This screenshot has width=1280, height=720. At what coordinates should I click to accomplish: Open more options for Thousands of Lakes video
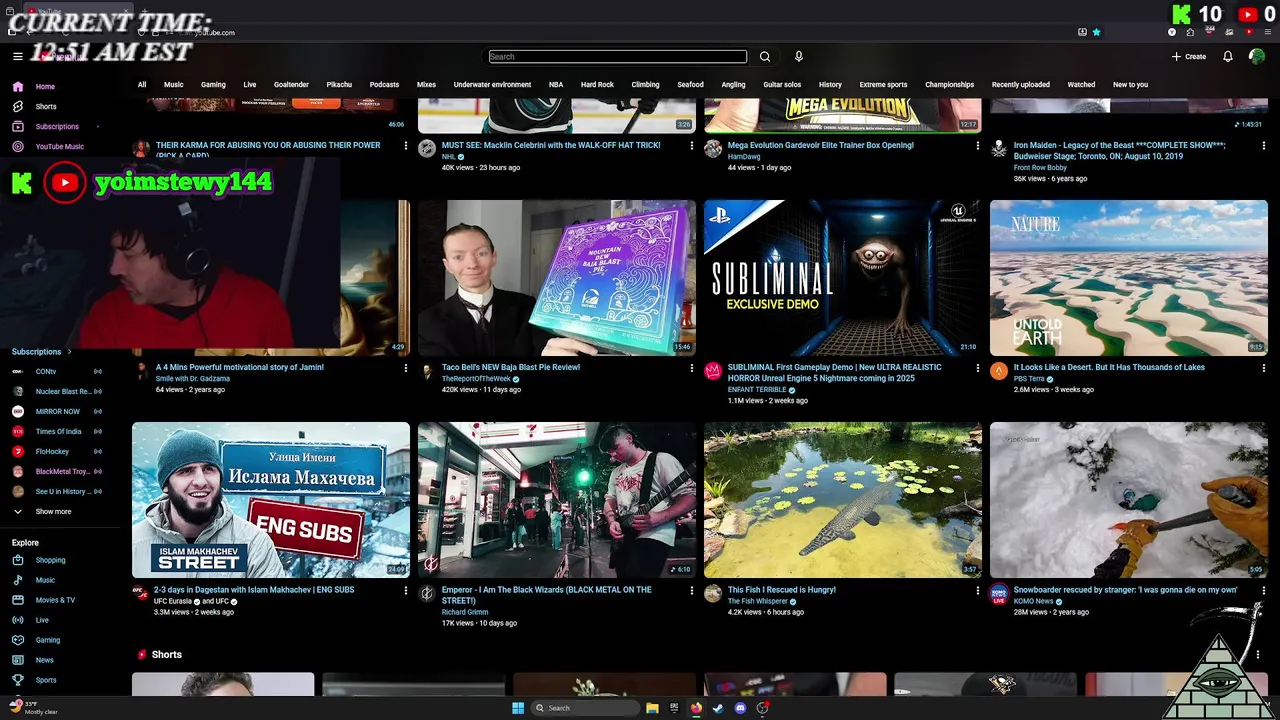pyautogui.click(x=1264, y=368)
